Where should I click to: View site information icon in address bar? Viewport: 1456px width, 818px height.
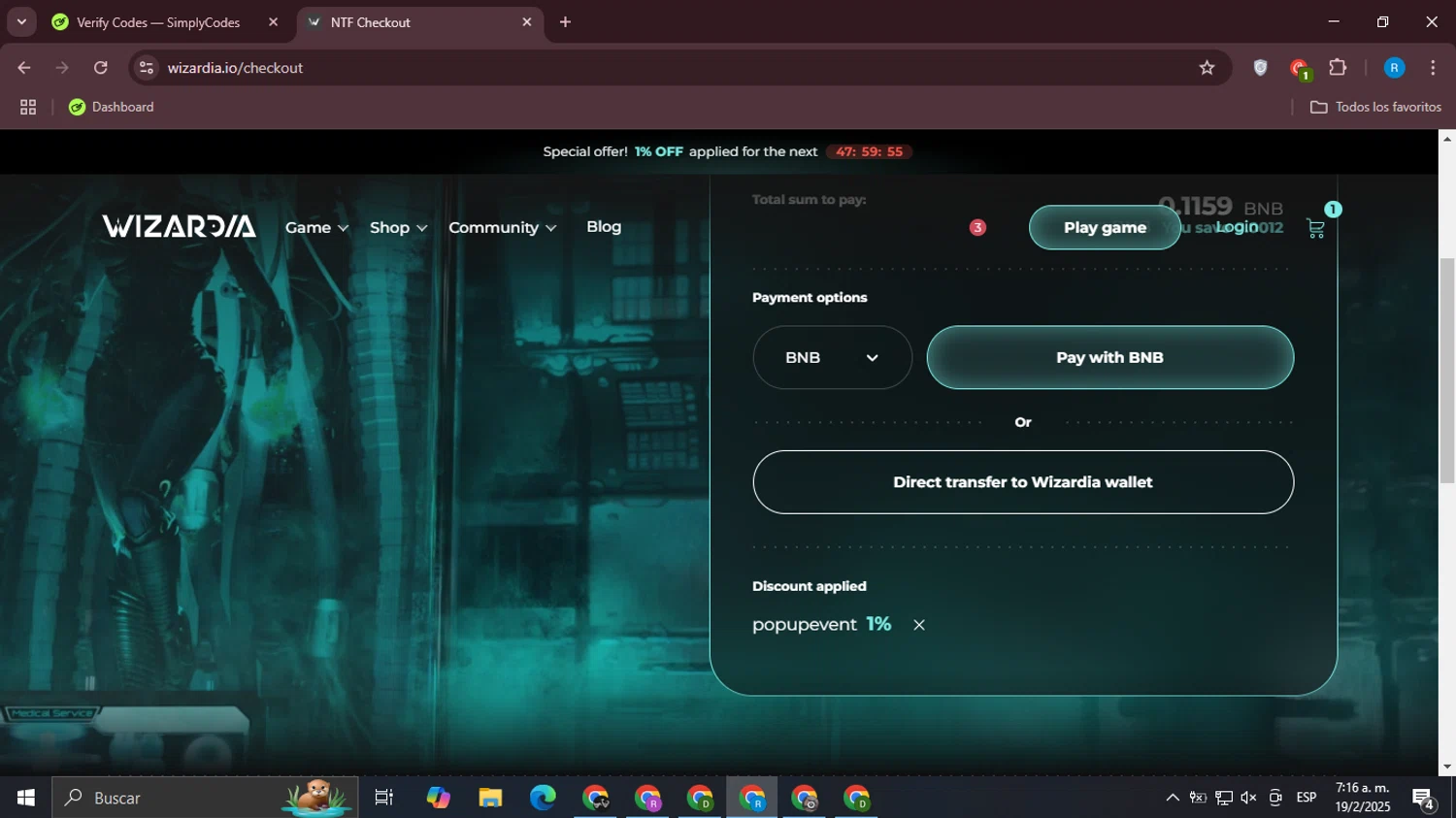[x=147, y=68]
